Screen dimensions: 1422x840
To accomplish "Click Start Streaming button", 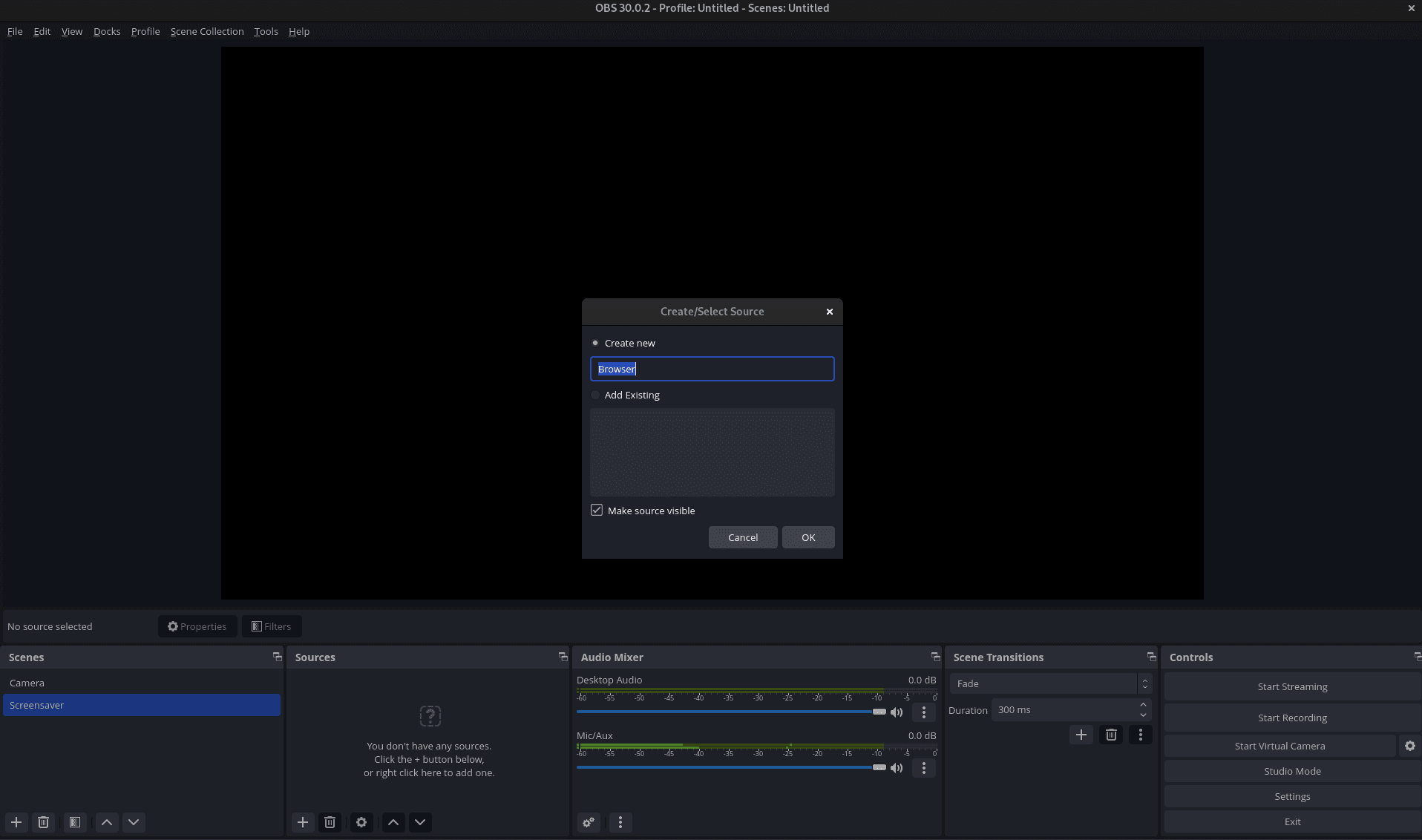I will click(1292, 686).
